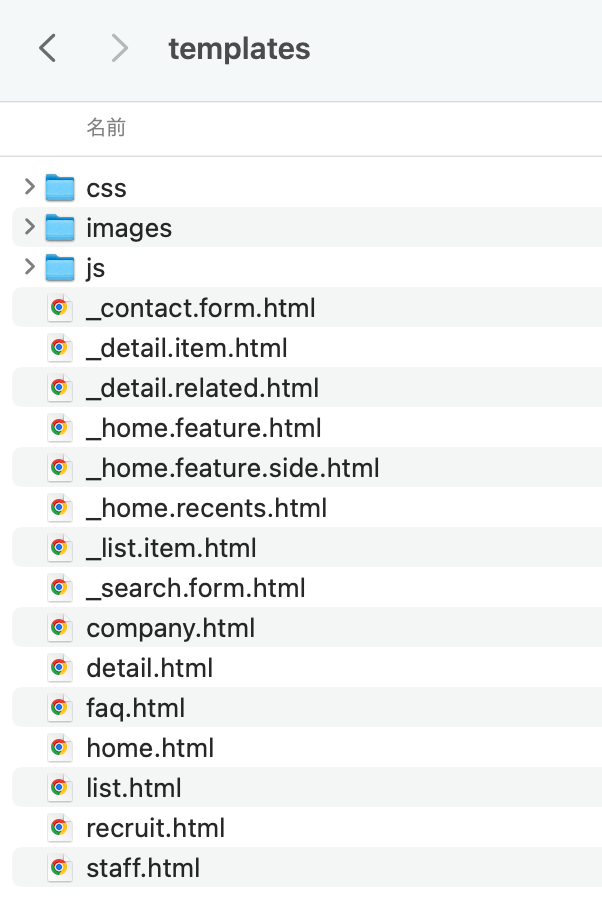Click the Chrome icon beside staff.html
This screenshot has width=602, height=919.
(x=59, y=868)
